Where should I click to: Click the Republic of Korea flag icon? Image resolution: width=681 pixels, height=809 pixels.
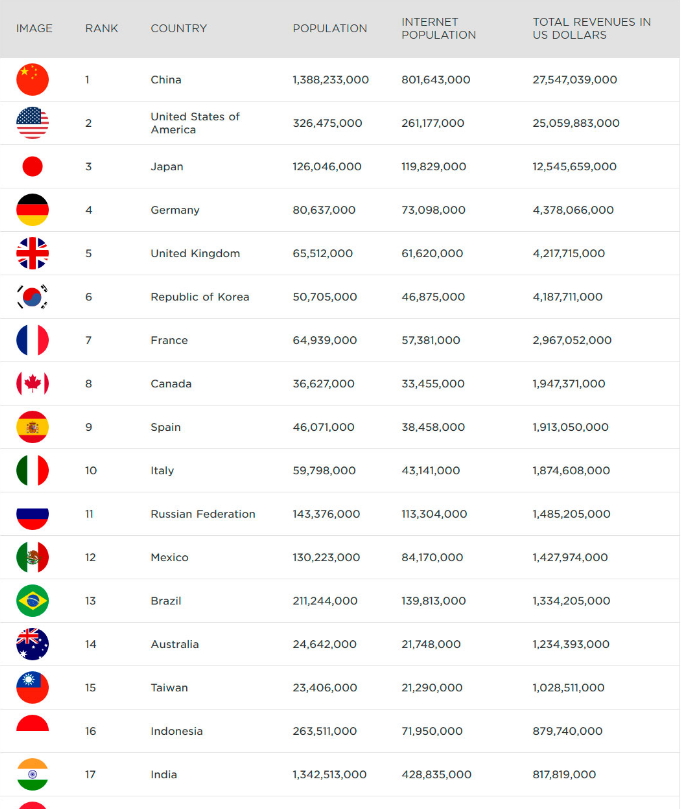click(32, 297)
